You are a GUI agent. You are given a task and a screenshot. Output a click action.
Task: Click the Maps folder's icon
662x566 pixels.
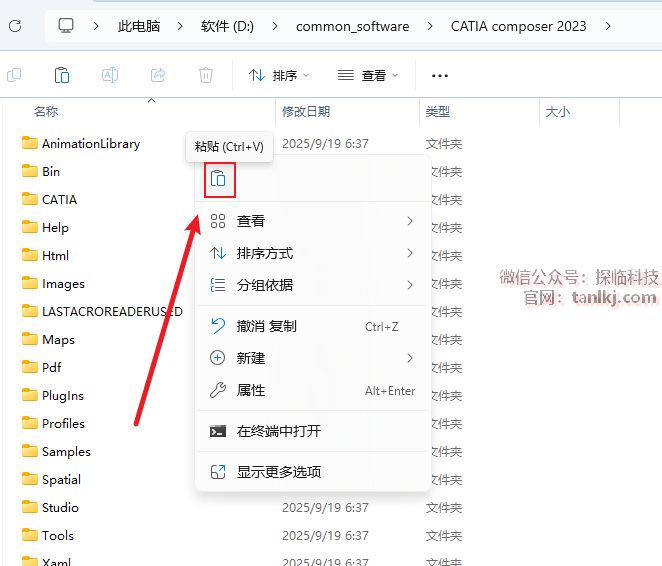point(30,339)
